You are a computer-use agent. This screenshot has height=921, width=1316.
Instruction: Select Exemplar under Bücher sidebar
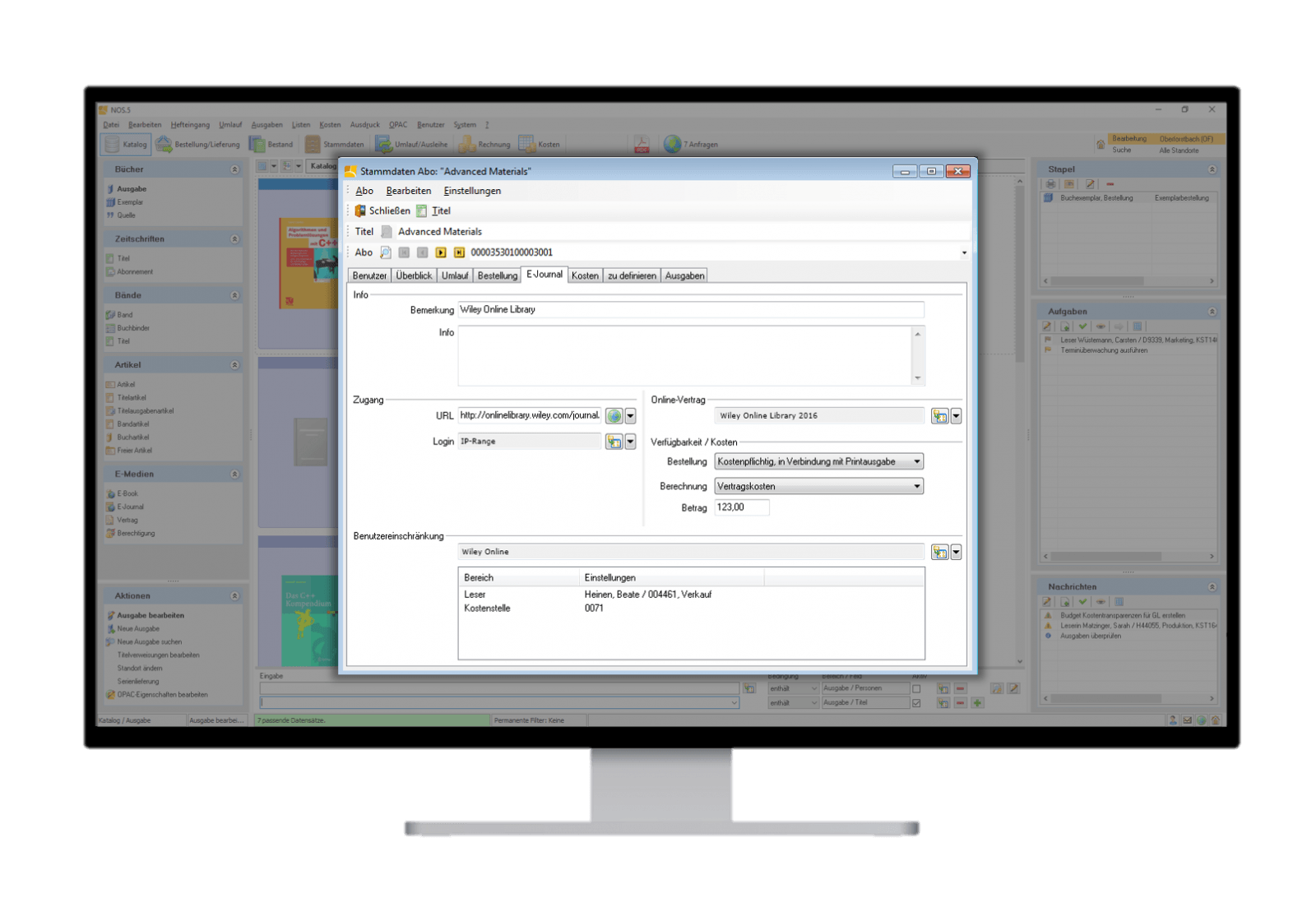click(130, 202)
